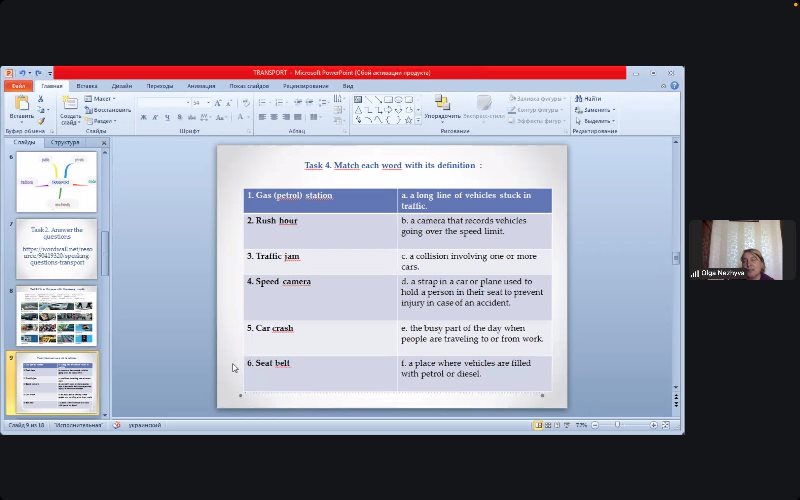Switch to the Анимация ribbon tab
The width and height of the screenshot is (800, 500).
pyautogui.click(x=201, y=86)
